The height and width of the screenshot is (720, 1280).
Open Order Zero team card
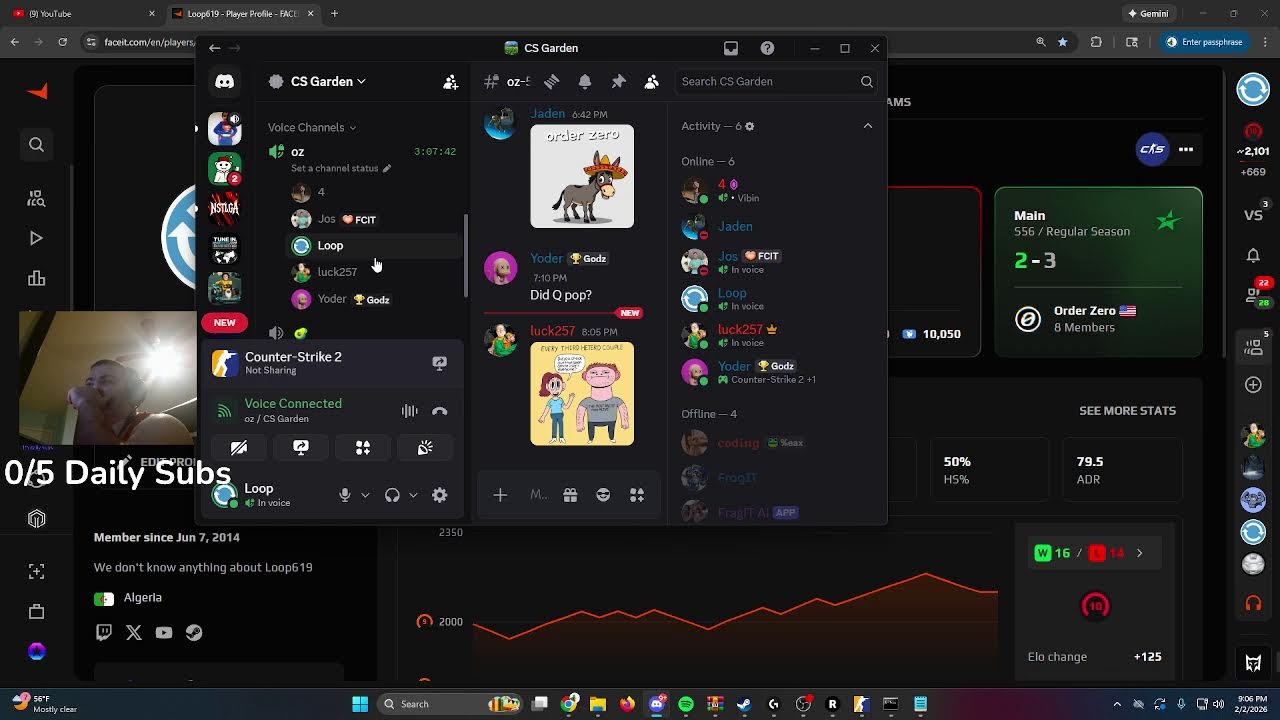(x=1098, y=318)
